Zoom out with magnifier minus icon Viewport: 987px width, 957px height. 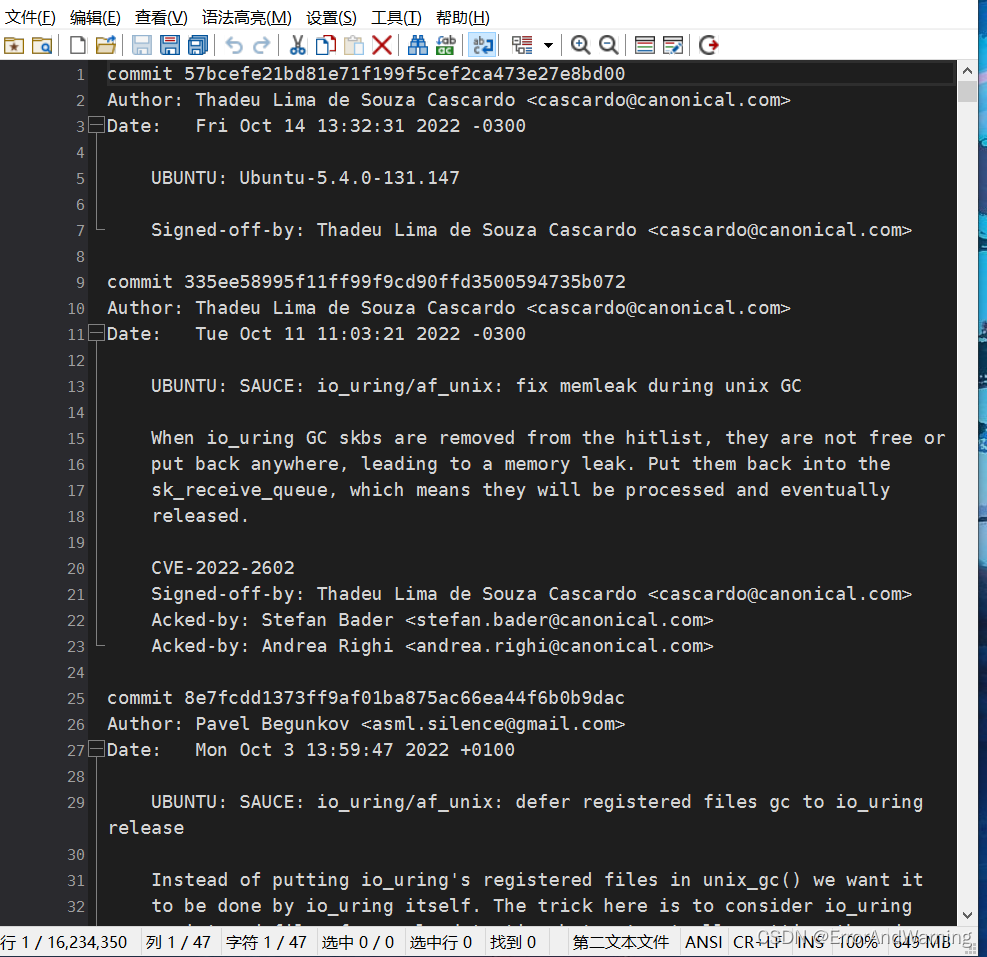coord(608,45)
